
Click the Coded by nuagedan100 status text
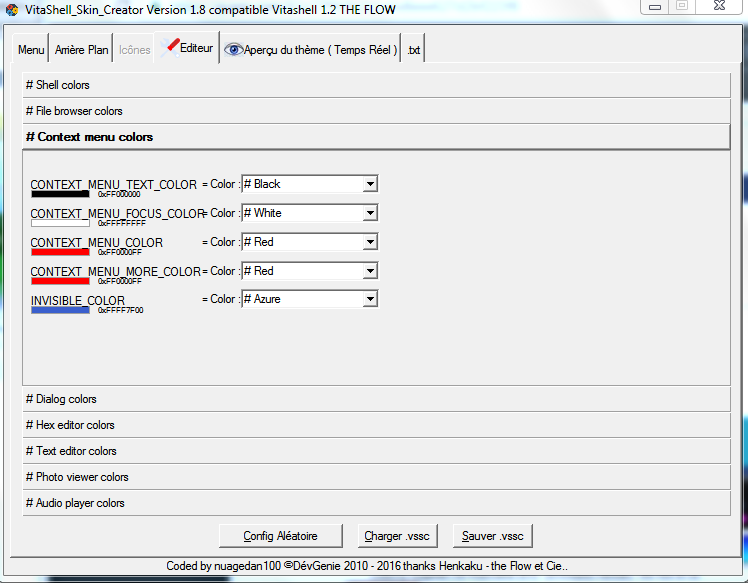367,566
